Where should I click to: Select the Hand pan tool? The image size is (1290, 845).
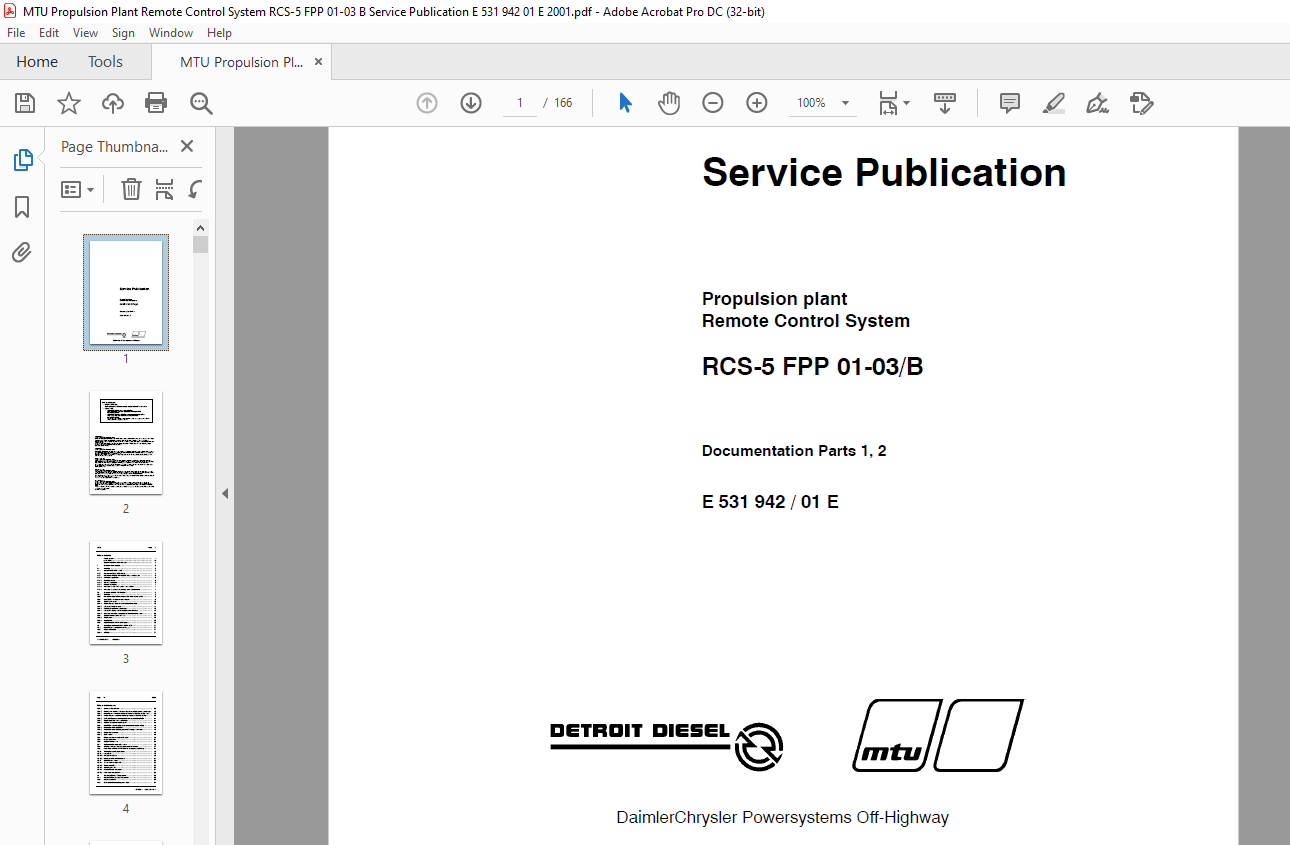pos(669,103)
